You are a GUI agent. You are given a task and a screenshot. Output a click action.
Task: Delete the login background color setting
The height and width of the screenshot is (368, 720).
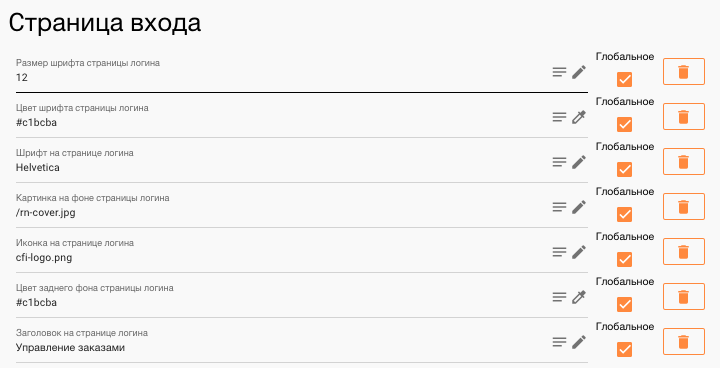[684, 297]
